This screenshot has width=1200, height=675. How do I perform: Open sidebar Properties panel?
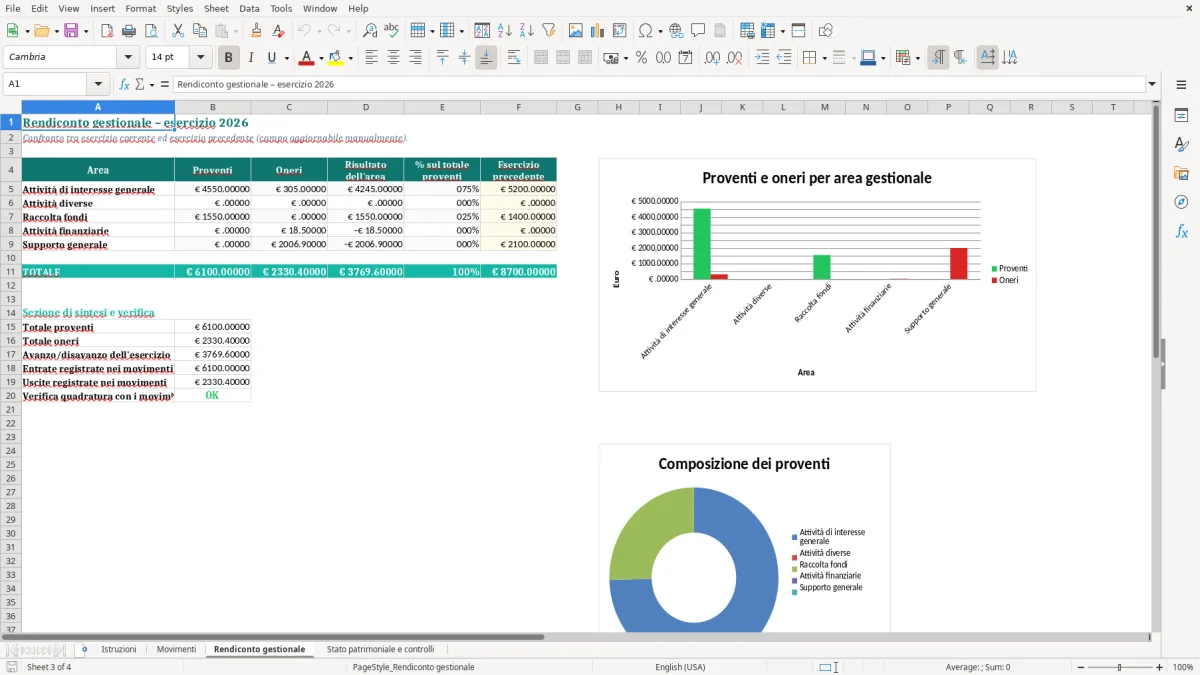click(x=1181, y=116)
